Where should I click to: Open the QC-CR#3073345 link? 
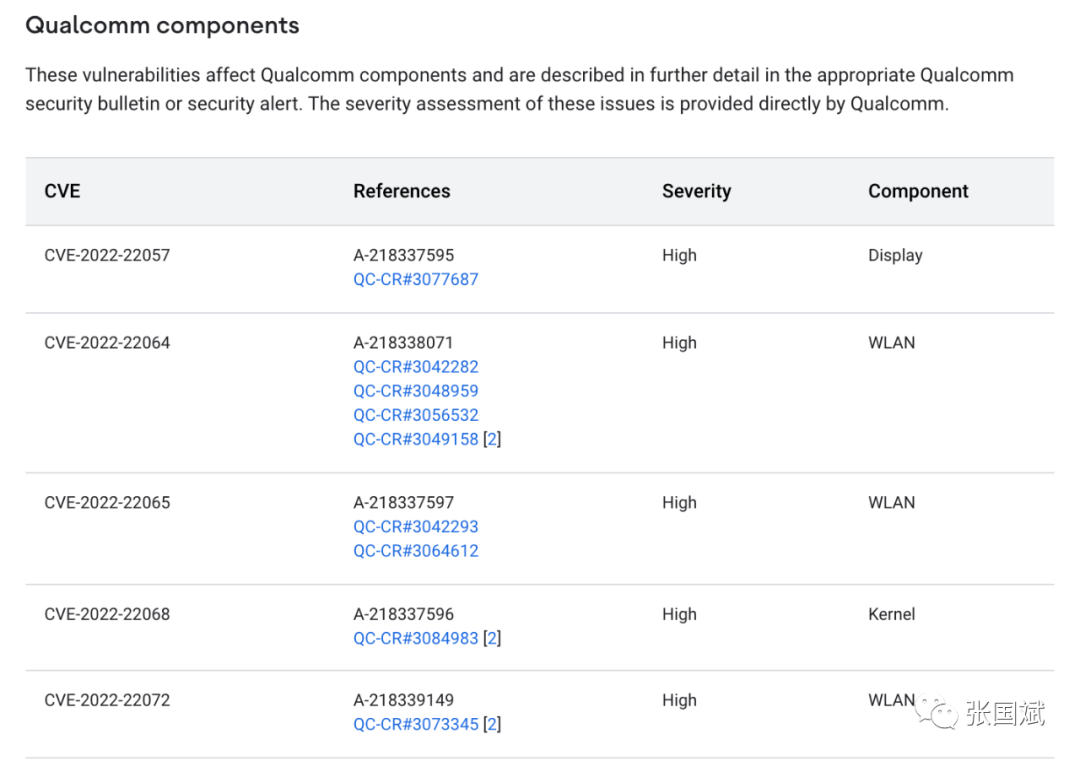pos(416,724)
